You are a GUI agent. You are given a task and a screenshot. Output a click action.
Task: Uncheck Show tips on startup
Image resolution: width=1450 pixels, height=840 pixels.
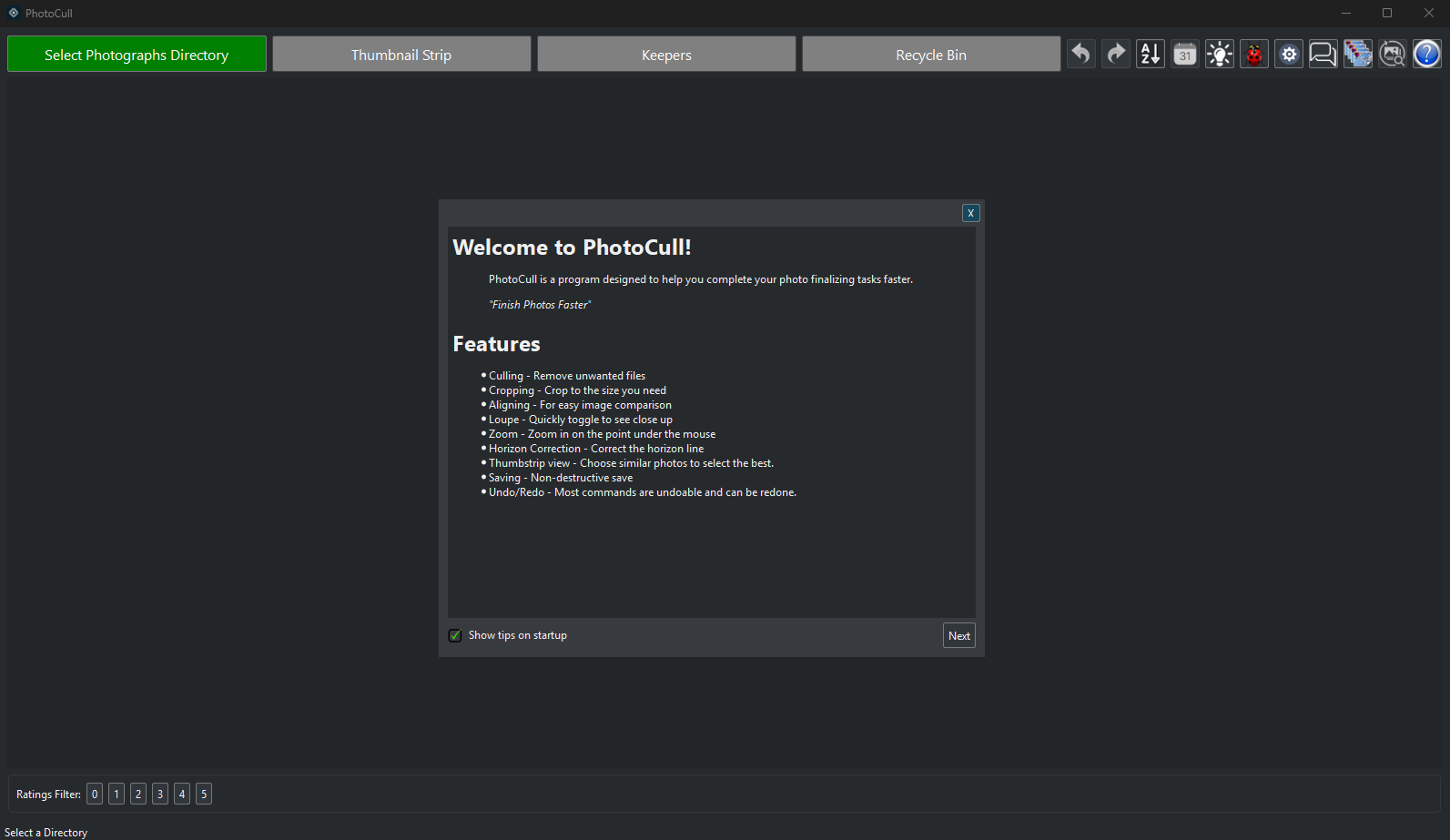tap(455, 635)
